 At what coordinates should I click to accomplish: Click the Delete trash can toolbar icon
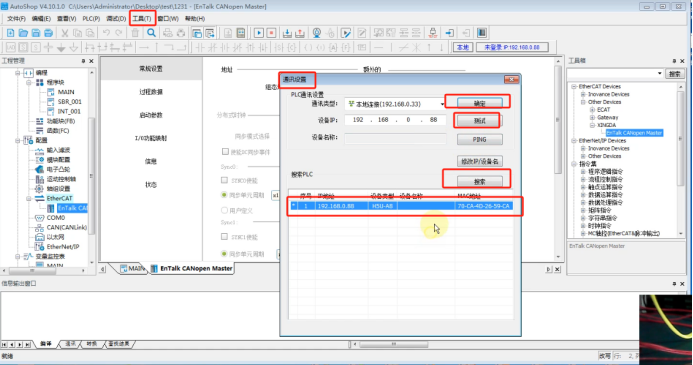point(135,33)
